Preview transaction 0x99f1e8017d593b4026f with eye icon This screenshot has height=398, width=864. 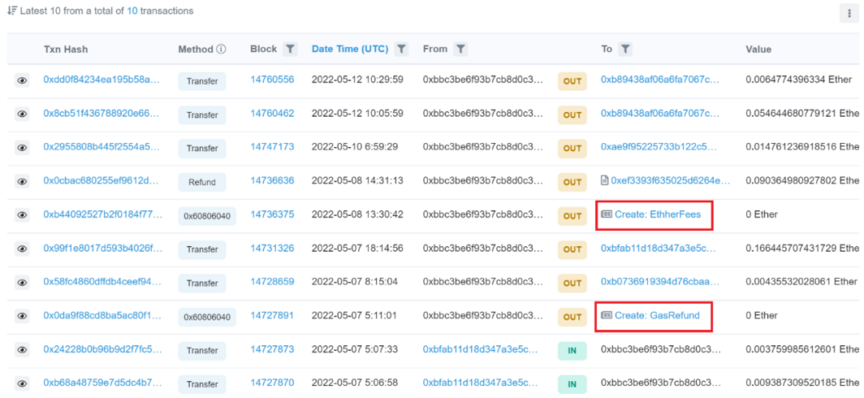[22, 249]
